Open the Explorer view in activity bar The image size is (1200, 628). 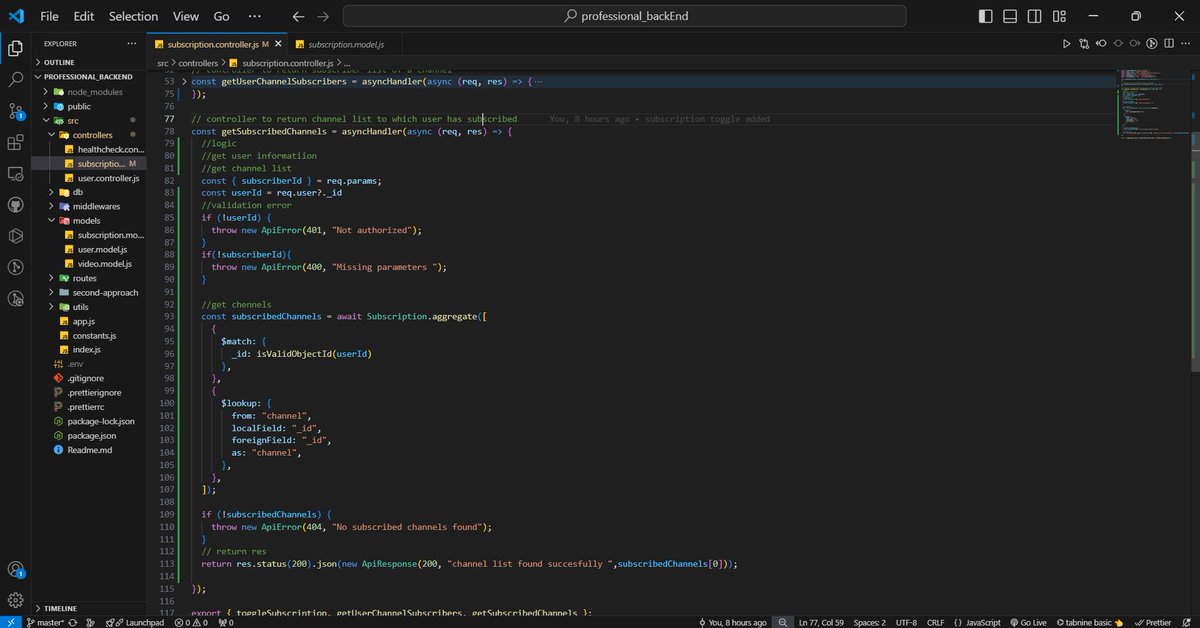15,47
